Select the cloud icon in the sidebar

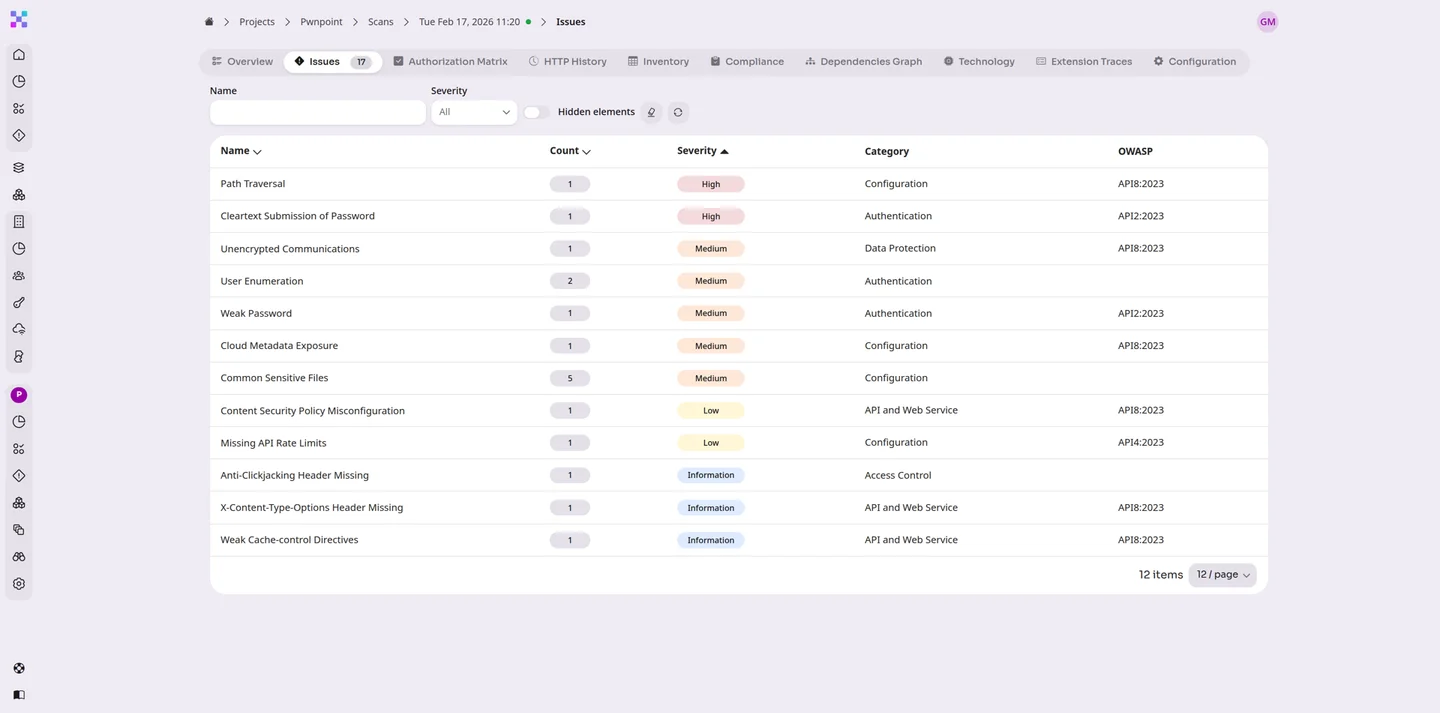coord(19,330)
